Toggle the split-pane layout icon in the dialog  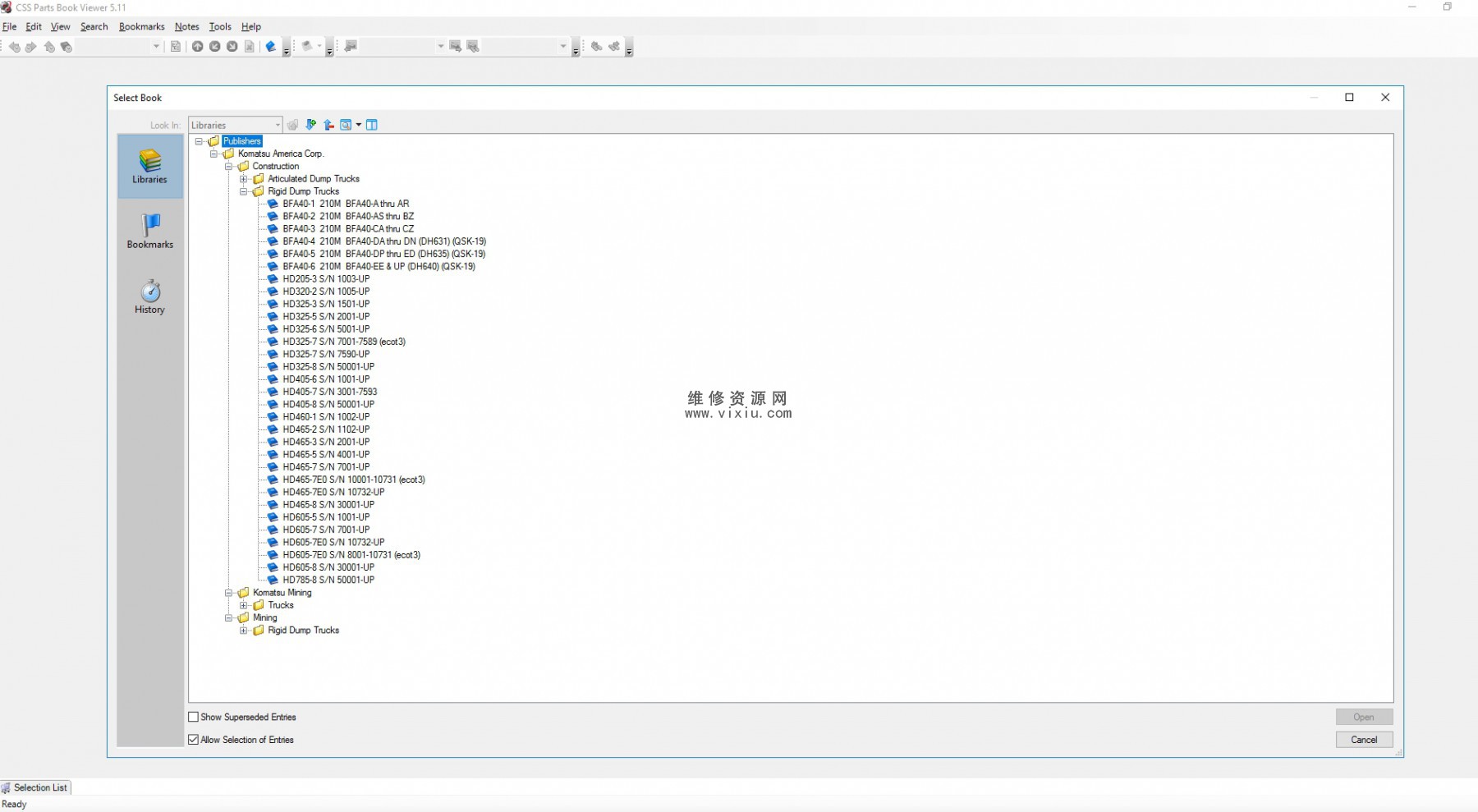coord(372,125)
